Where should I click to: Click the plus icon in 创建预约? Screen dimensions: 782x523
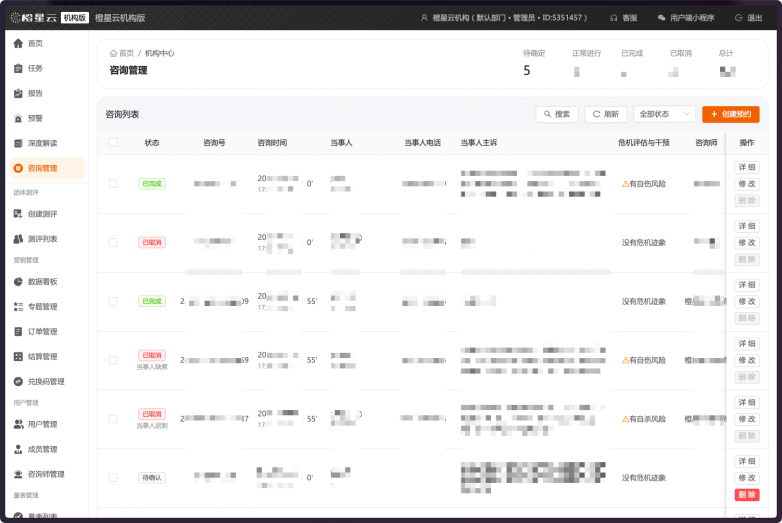click(x=714, y=114)
